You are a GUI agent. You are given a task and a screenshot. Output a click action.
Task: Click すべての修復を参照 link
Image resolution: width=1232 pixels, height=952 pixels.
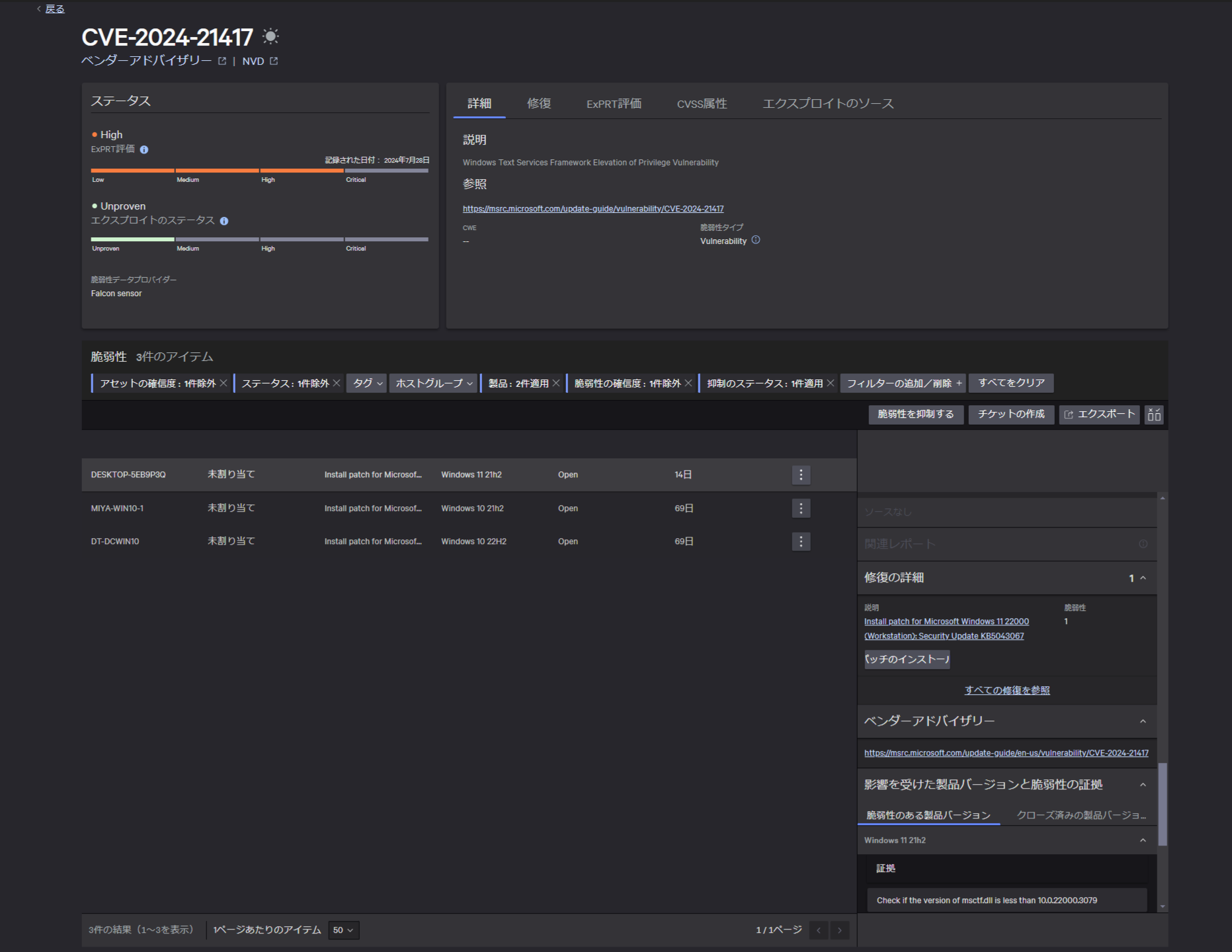click(1007, 690)
